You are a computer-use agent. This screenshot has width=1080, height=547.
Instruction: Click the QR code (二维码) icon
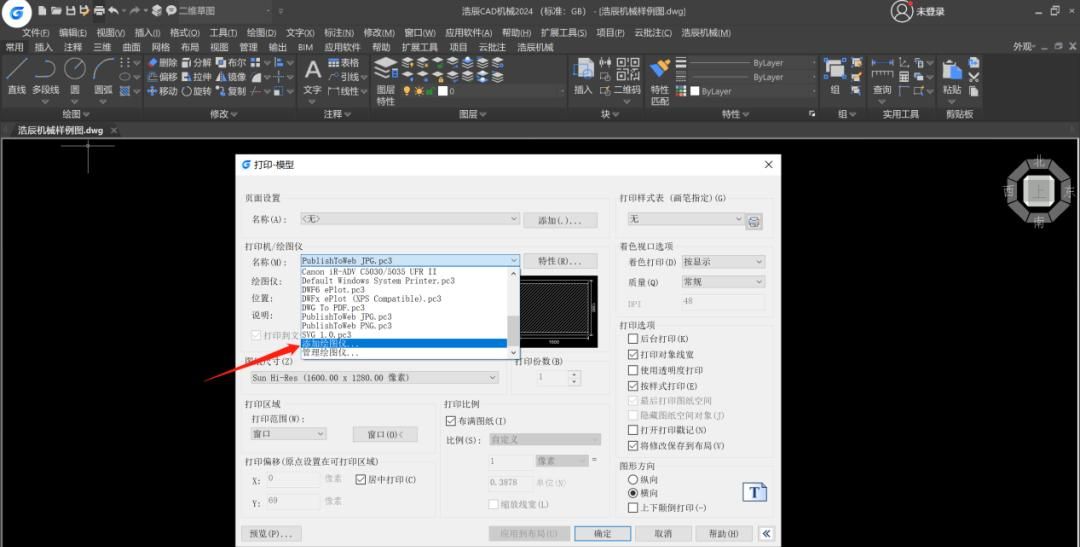coord(627,68)
